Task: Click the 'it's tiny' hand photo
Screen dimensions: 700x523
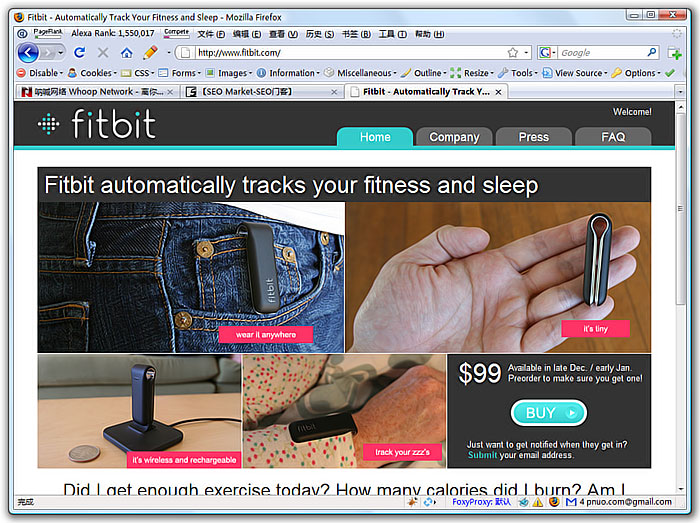Action: point(498,277)
